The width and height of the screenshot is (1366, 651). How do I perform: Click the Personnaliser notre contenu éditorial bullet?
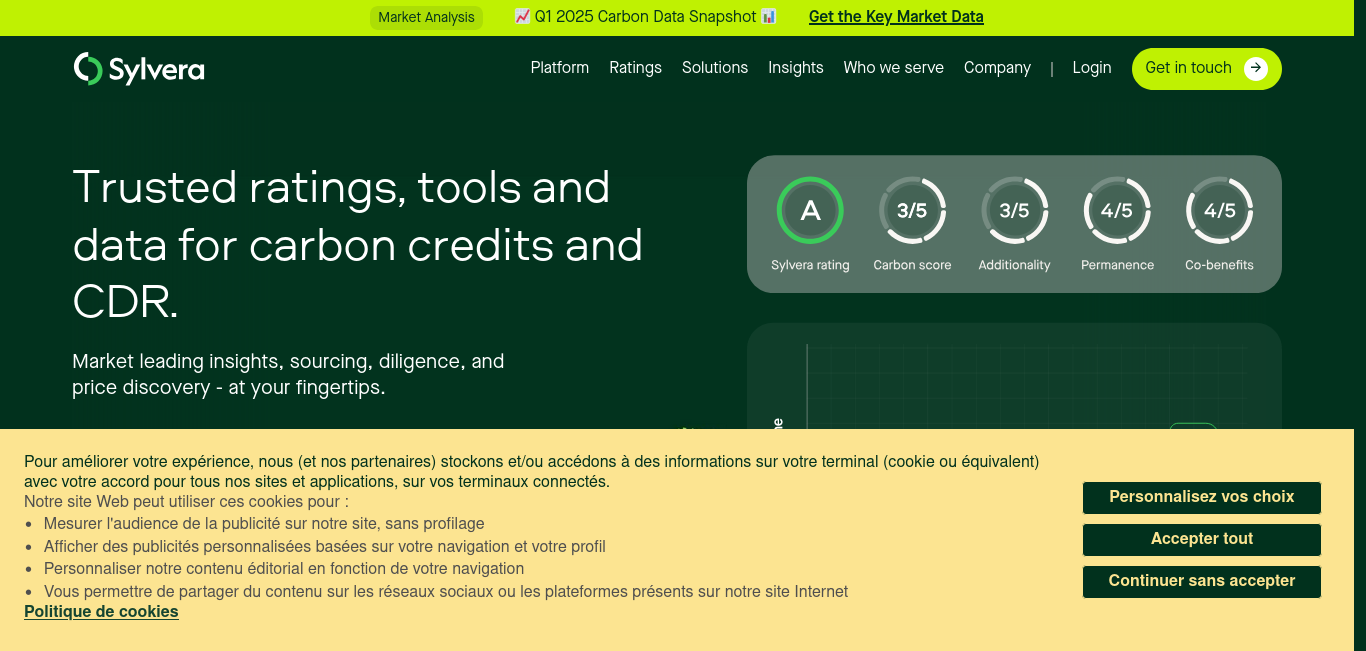(x=284, y=569)
